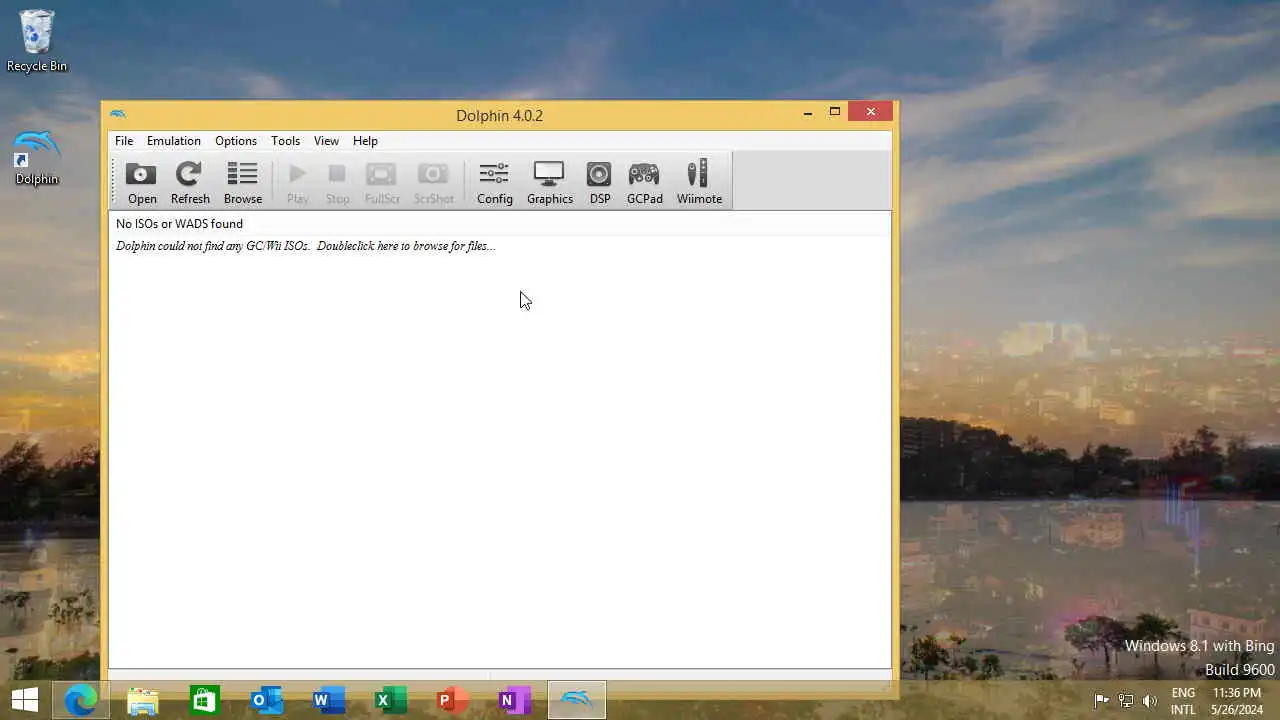Open the Store app in taskbar
Viewport: 1280px width, 720px height.
(204, 700)
